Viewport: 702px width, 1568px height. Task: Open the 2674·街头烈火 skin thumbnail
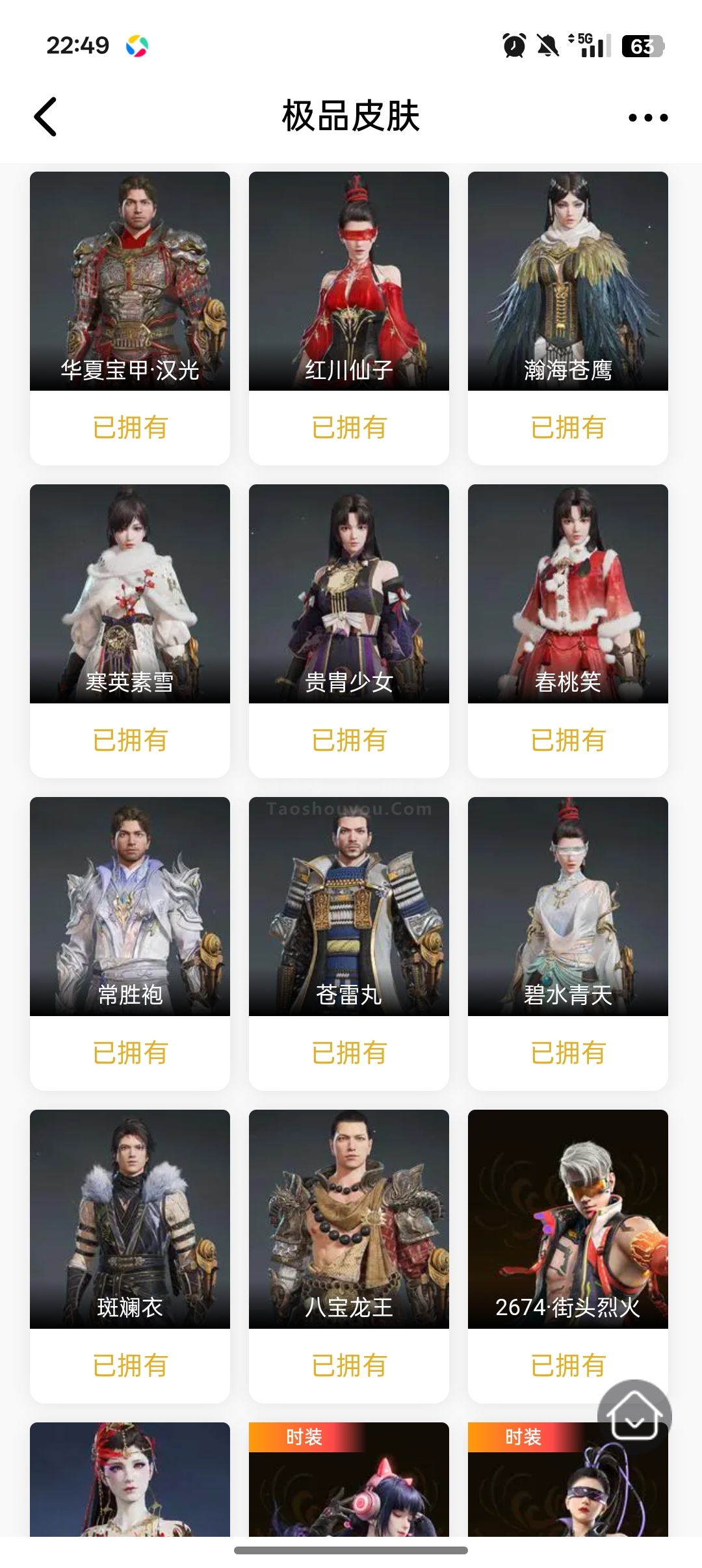pyautogui.click(x=568, y=1219)
